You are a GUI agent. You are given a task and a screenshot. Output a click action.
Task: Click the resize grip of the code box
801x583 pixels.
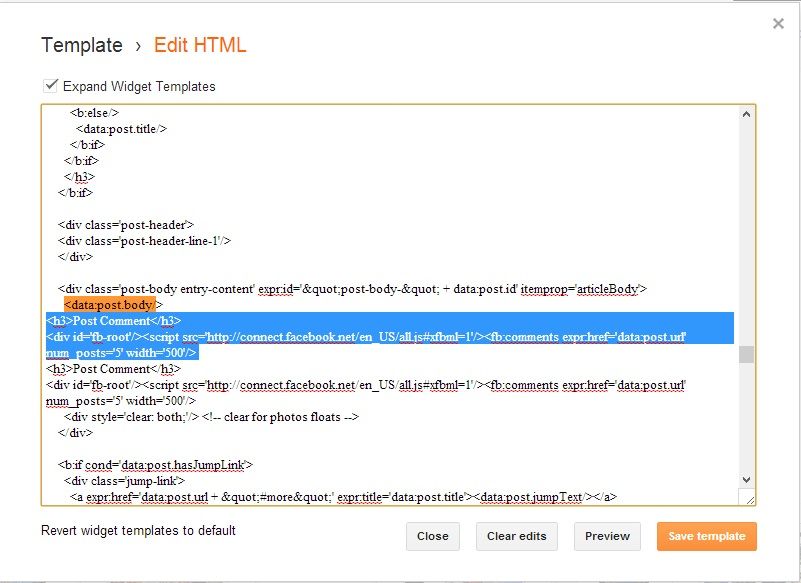[746, 497]
